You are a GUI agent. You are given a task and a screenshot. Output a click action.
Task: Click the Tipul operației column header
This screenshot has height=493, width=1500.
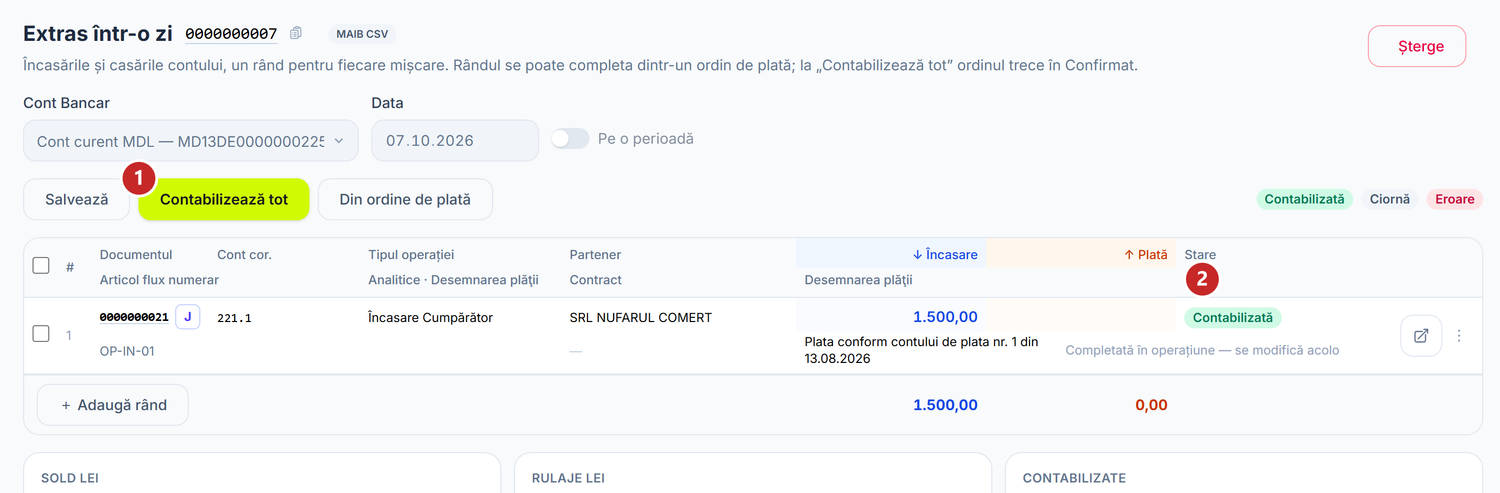pyautogui.click(x=411, y=255)
